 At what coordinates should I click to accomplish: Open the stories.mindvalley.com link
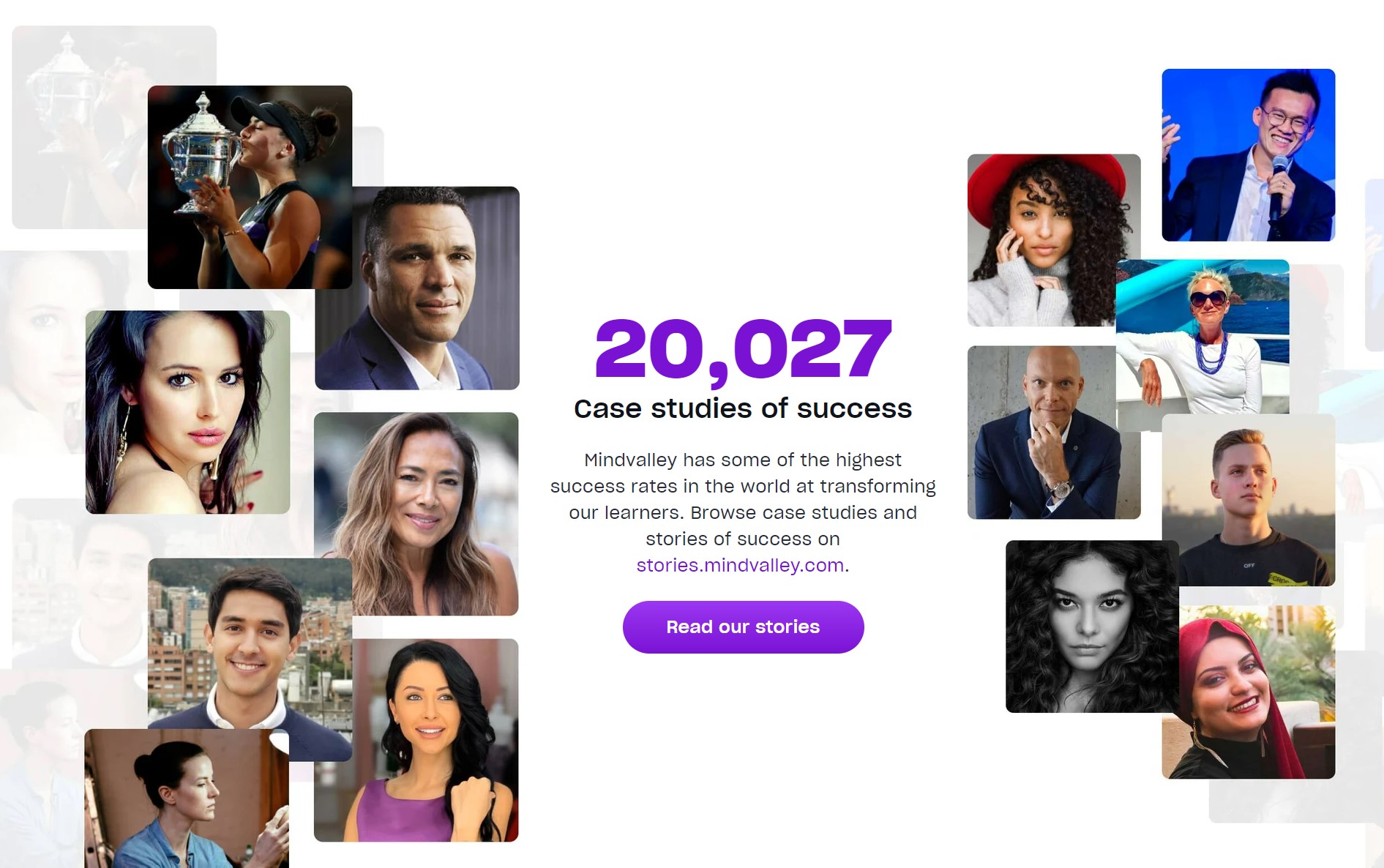click(x=740, y=566)
